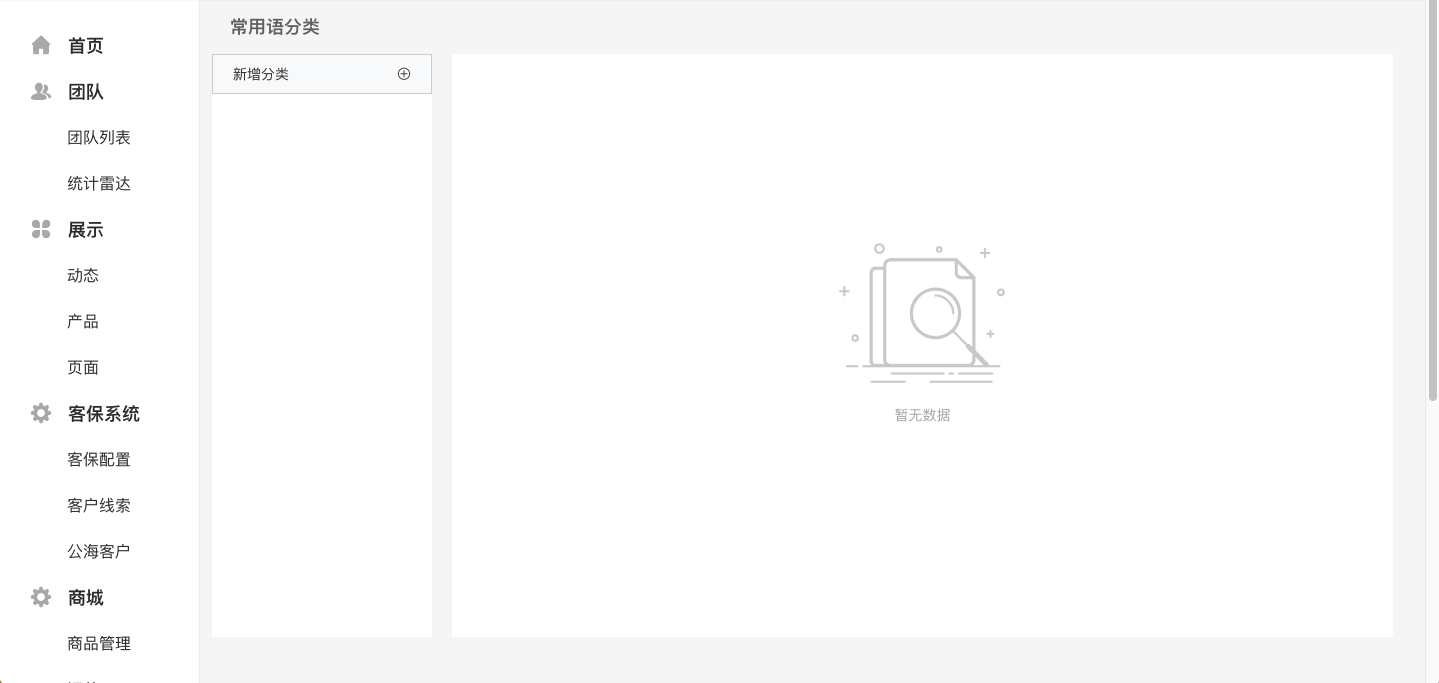1439x683 pixels.
Task: Open 客保配置 settings page
Action: pyautogui.click(x=99, y=460)
